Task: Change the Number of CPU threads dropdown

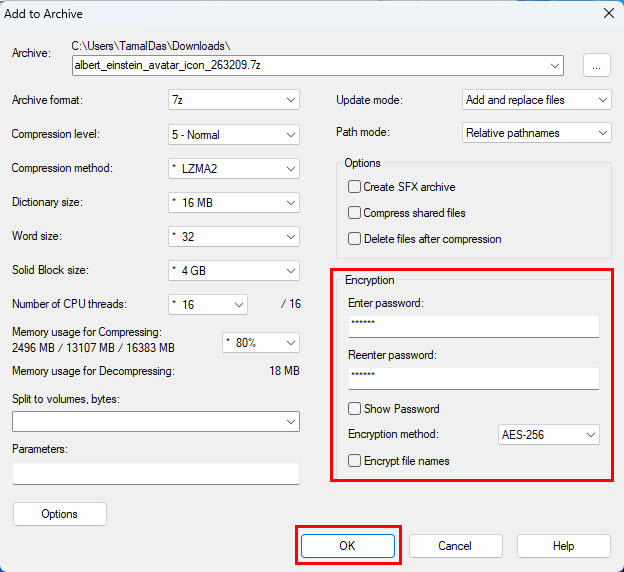Action: pos(208,304)
